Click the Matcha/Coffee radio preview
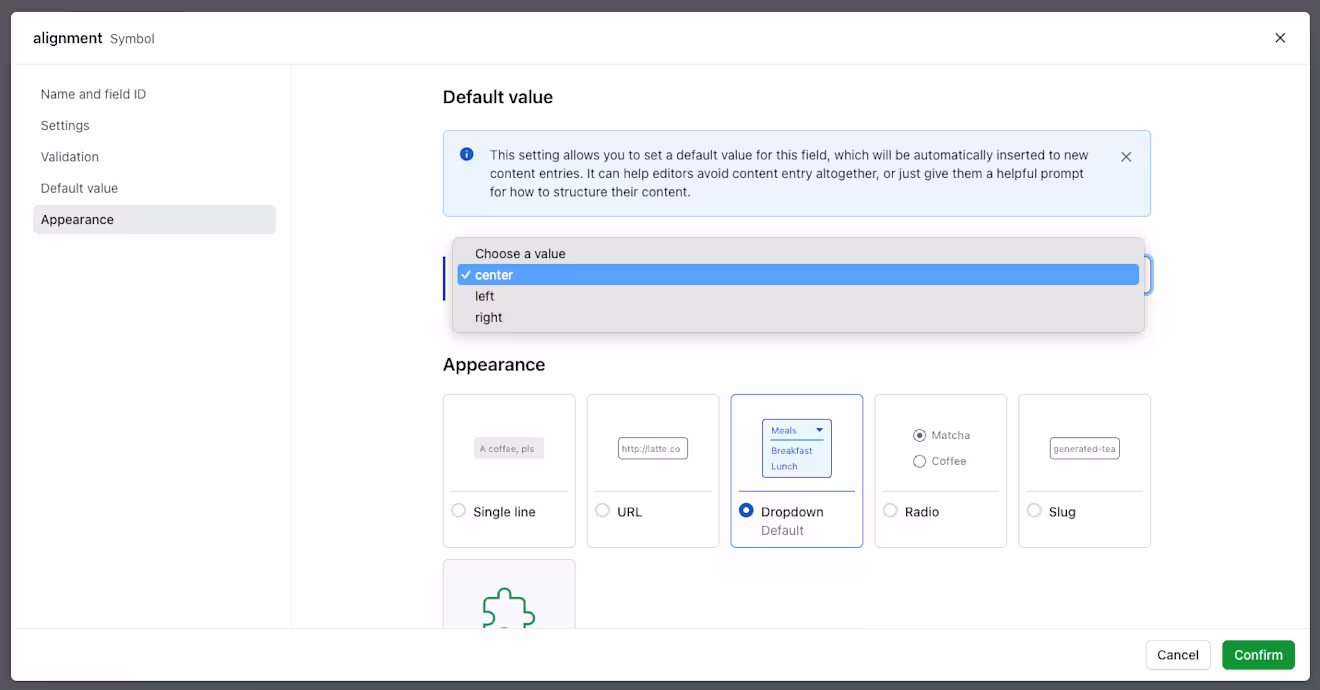Image resolution: width=1320 pixels, height=690 pixels. tap(941, 448)
